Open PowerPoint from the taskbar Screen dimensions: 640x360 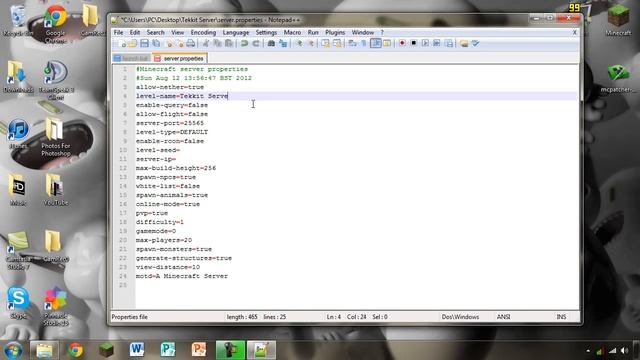click(199, 350)
